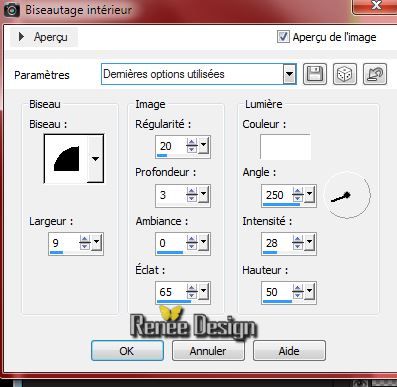397x387 pixels.
Task: Reset settings to default with the arrow icon
Action: click(375, 74)
